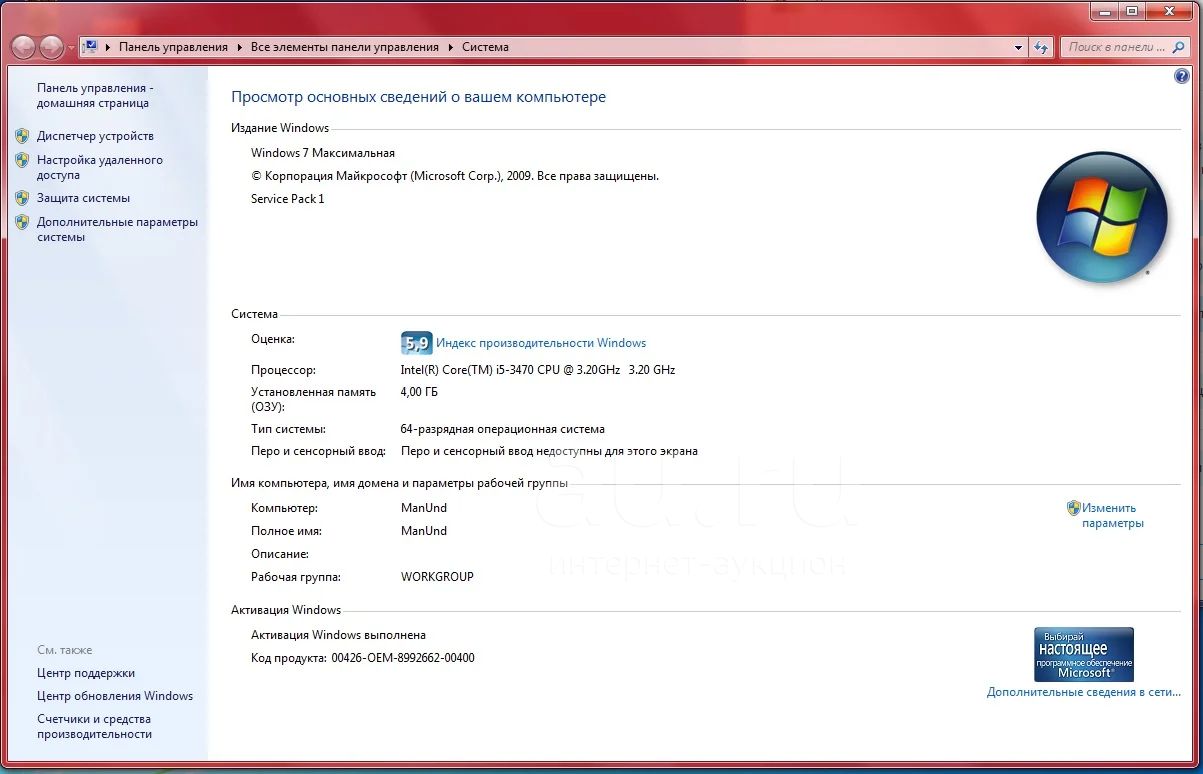
Task: Open Настройка удаленного доступа link
Action: [100, 167]
